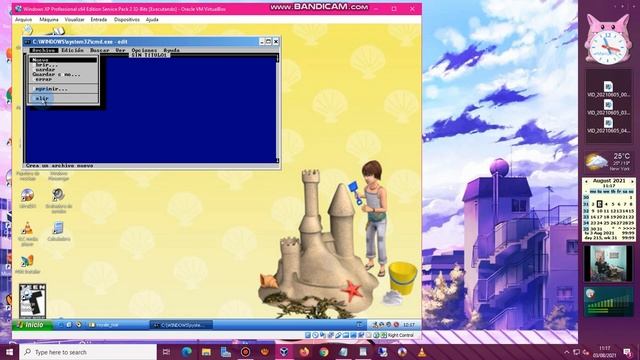Click the Windows 10 Start button
This screenshot has height=360, width=640.
[x=9, y=352]
